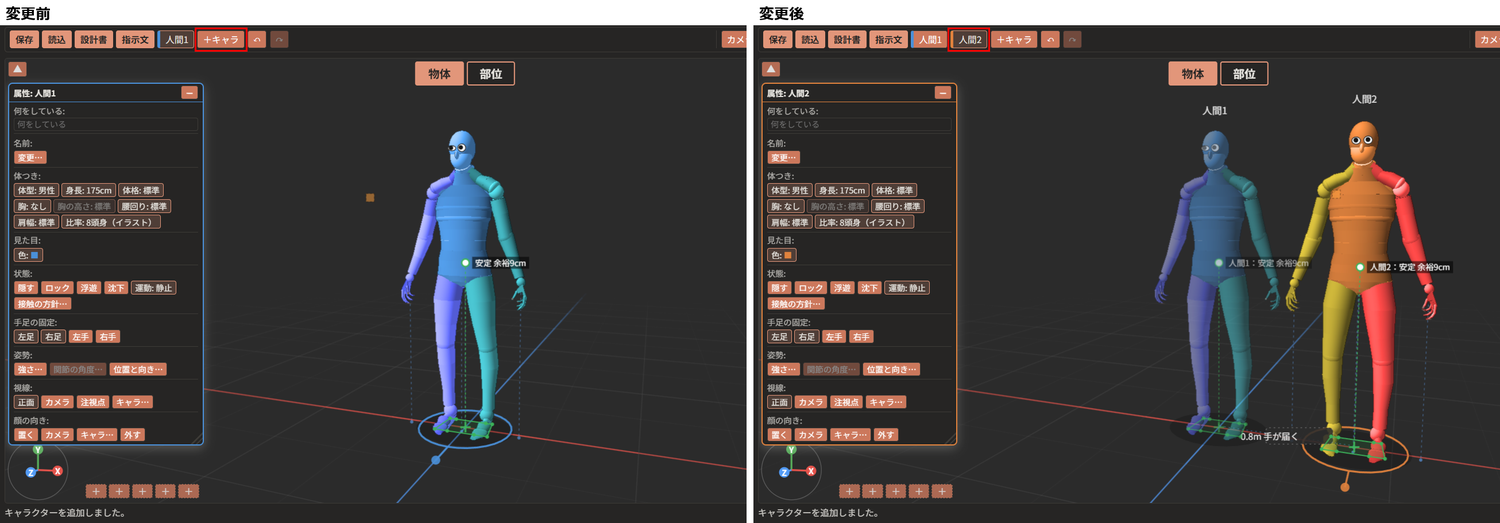This screenshot has height=523, width=1500.
Task: Open the 肩幅: 標準 selector in the 変更前 panel
Action: (x=36, y=222)
